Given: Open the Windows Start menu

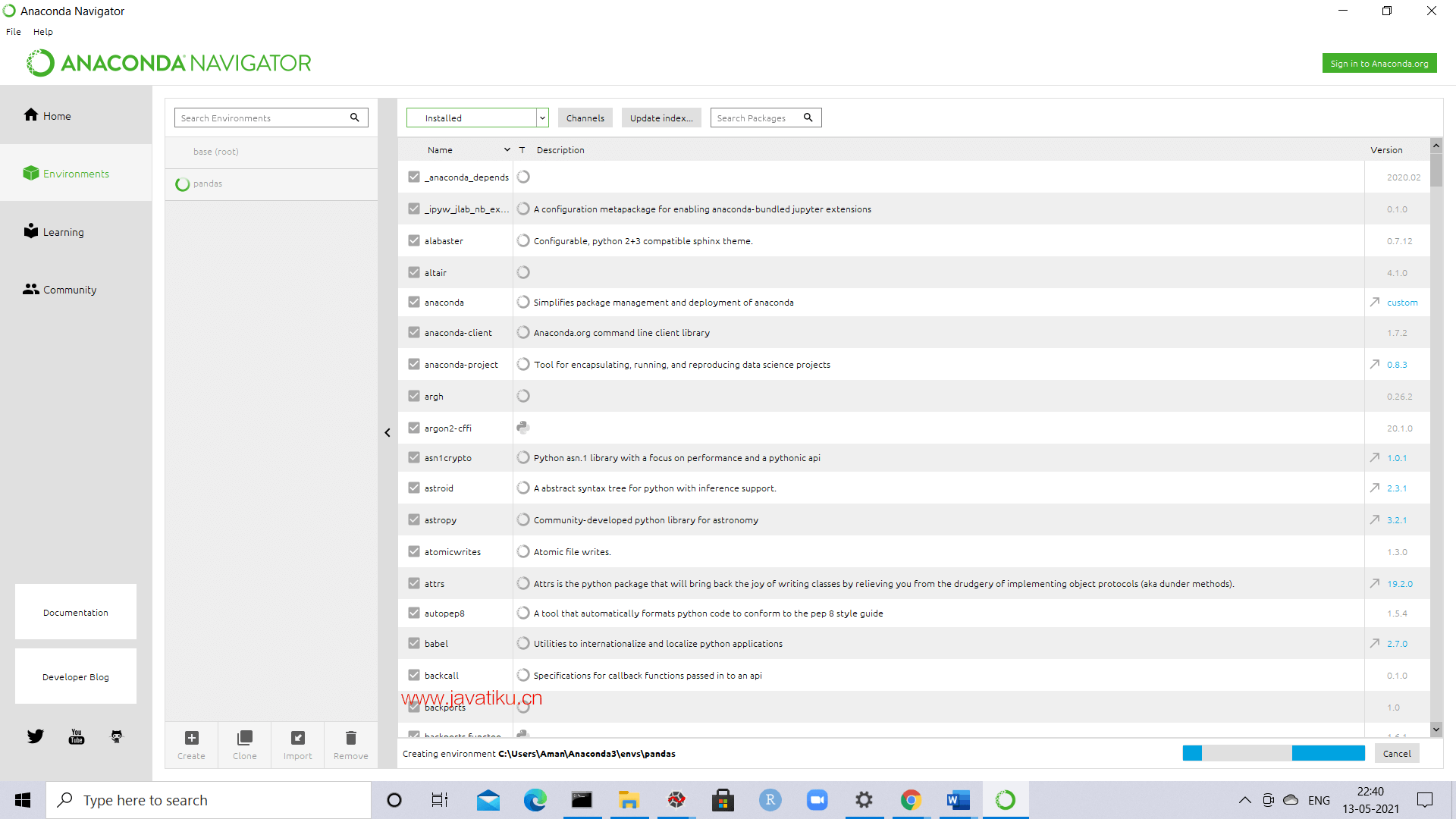Looking at the screenshot, I should [23, 800].
